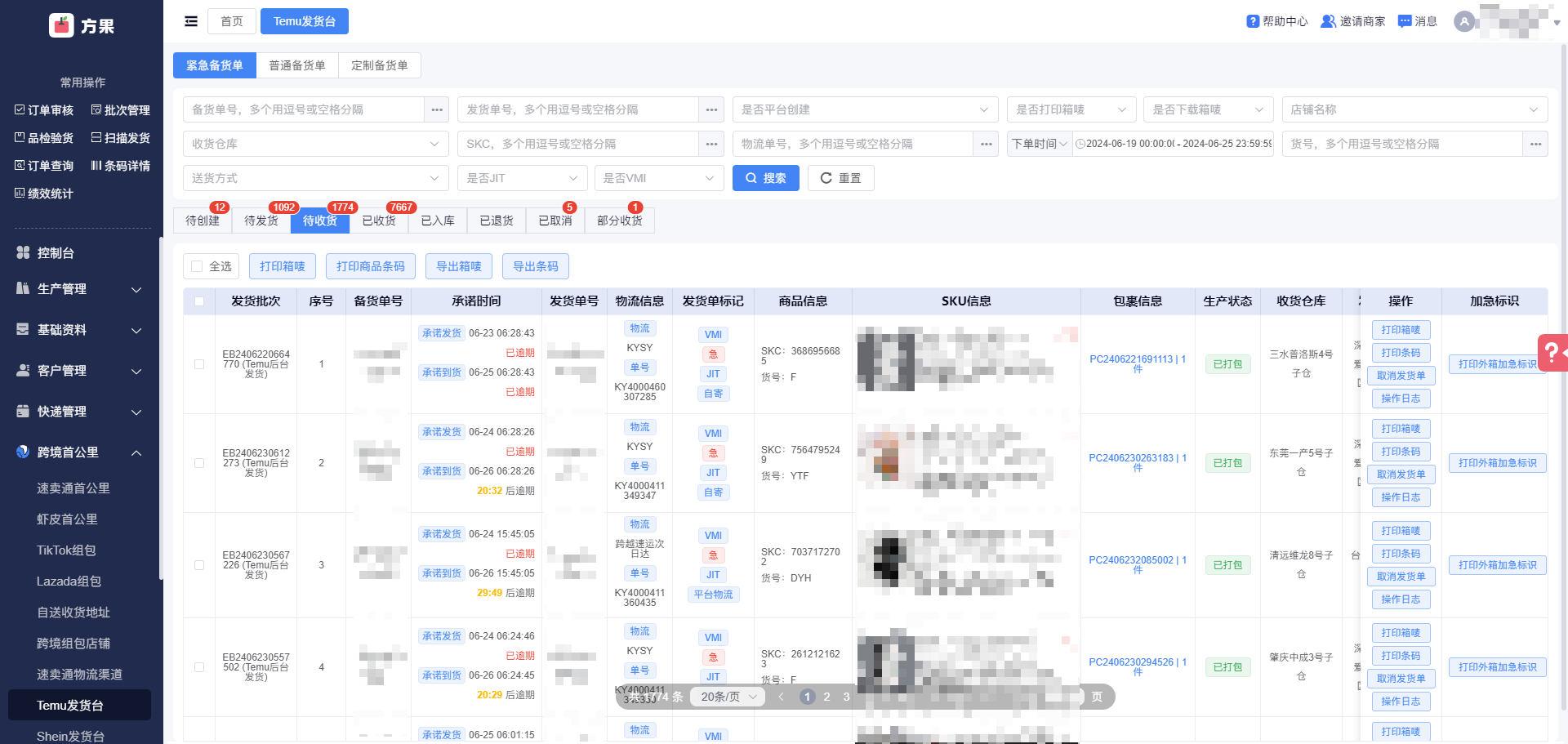Expand the 快递管理 sidebar menu
The image size is (1568, 744).
[x=80, y=412]
